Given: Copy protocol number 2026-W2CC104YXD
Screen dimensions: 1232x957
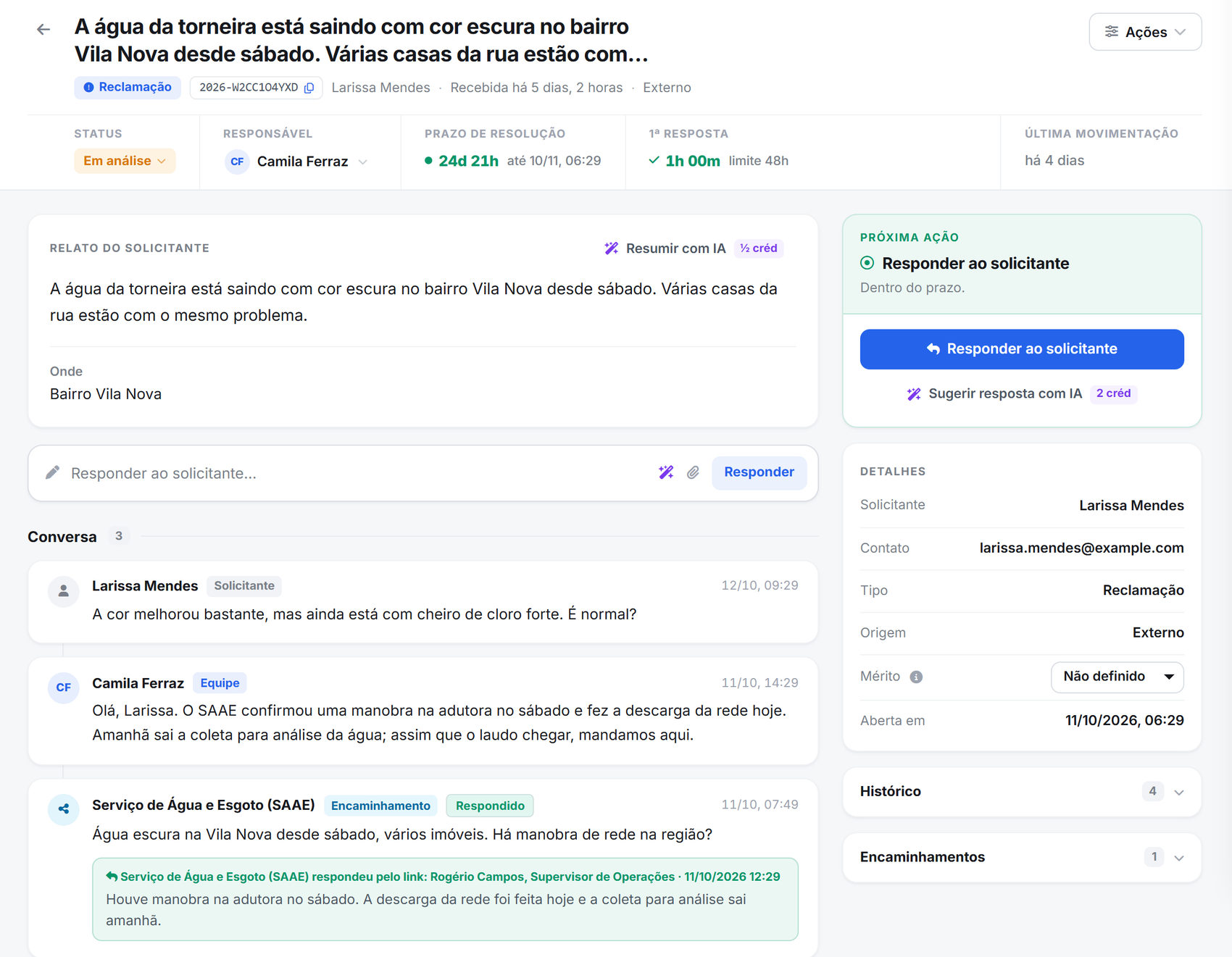Looking at the screenshot, I should point(309,88).
